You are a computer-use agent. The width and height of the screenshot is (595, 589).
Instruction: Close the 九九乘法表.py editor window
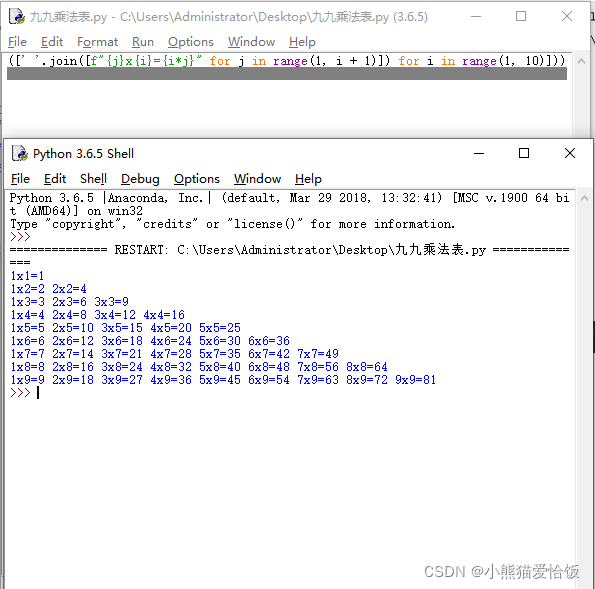(567, 16)
